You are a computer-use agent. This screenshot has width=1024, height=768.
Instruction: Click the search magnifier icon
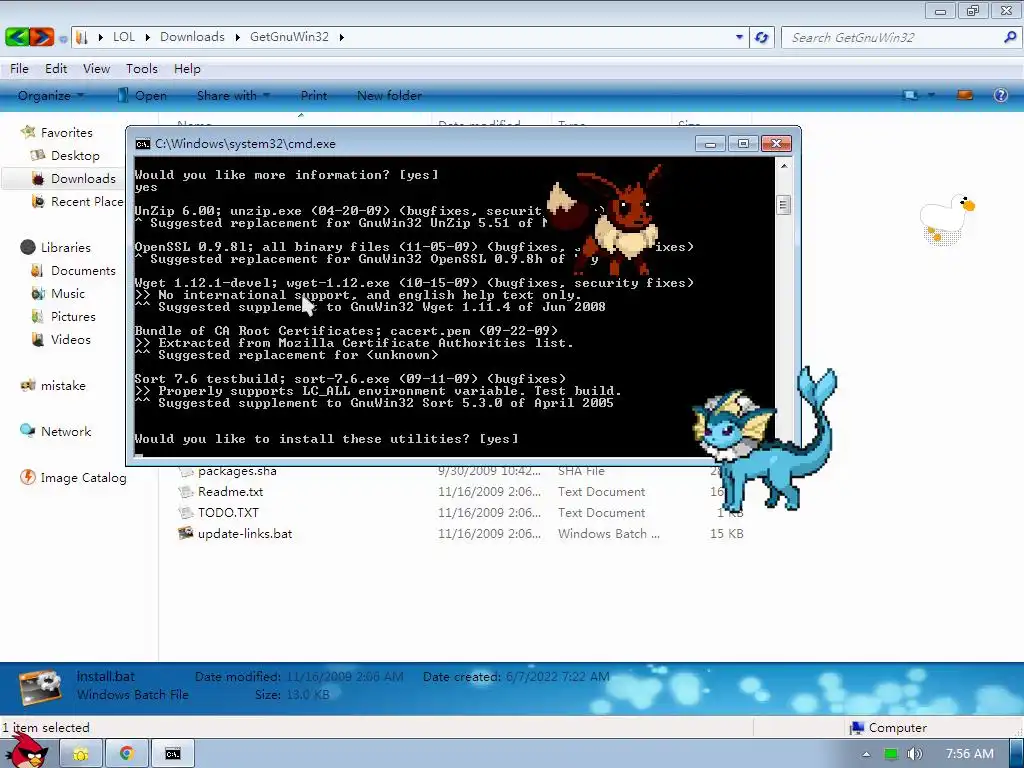coord(1010,37)
